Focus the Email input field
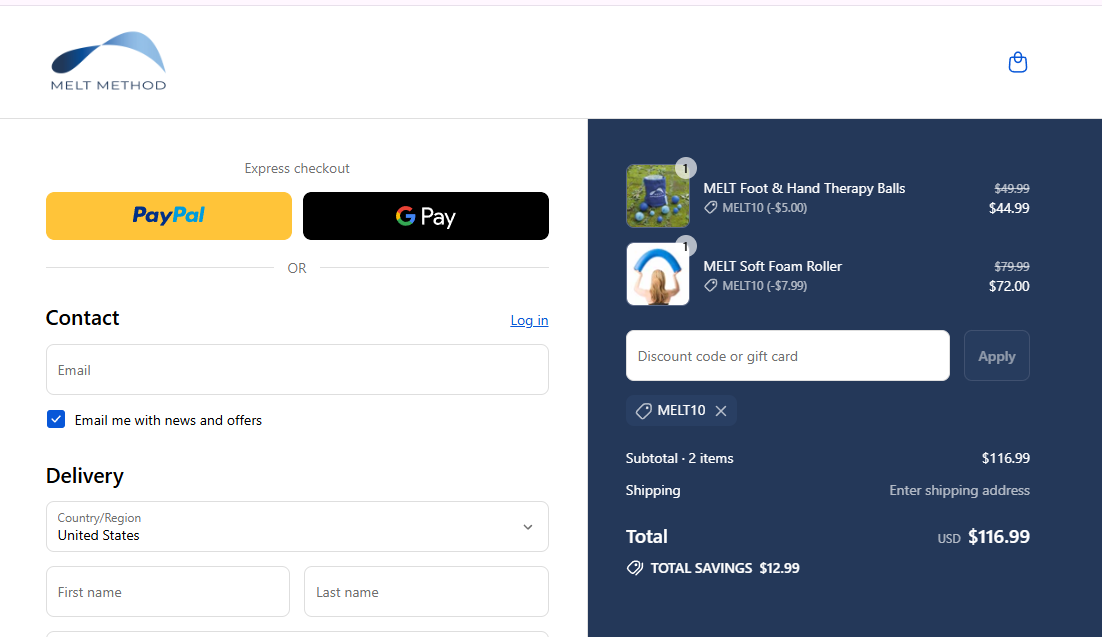 pyautogui.click(x=297, y=370)
